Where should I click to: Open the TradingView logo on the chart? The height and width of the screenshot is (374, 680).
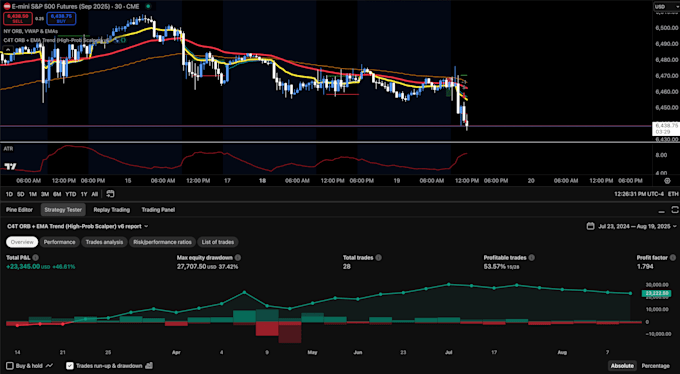[10, 166]
